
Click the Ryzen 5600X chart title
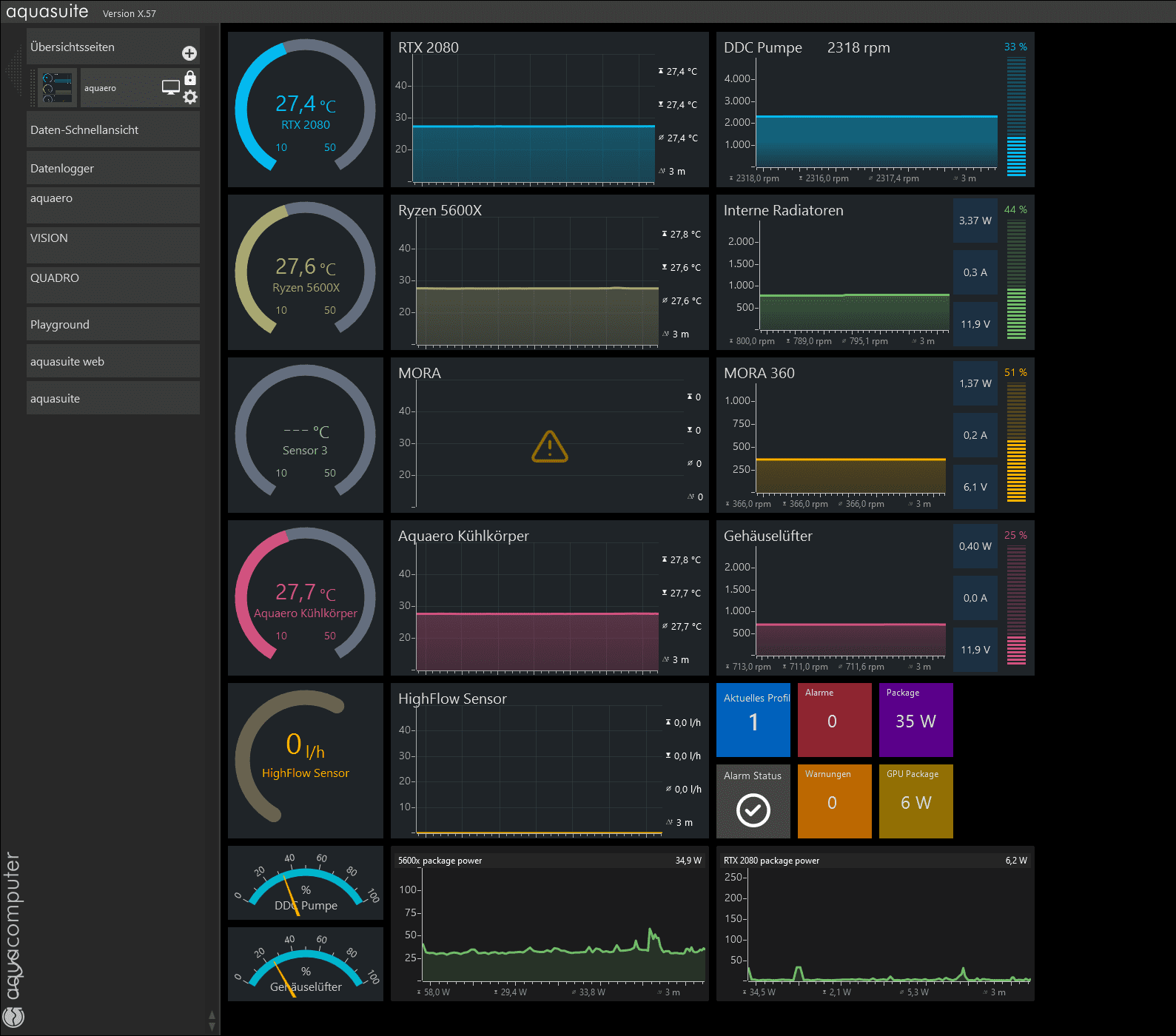[x=440, y=210]
